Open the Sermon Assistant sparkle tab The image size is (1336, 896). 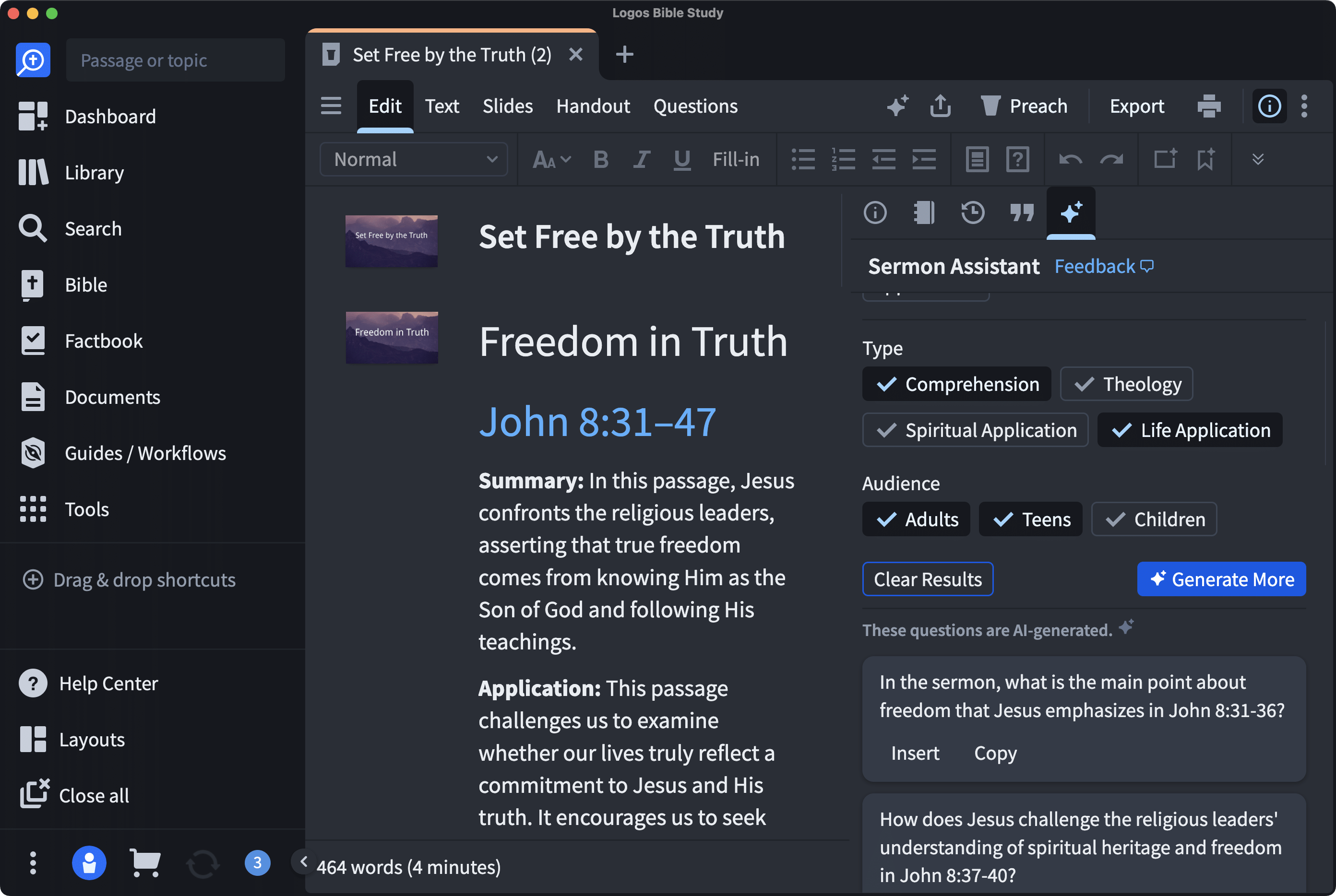coord(1071,212)
